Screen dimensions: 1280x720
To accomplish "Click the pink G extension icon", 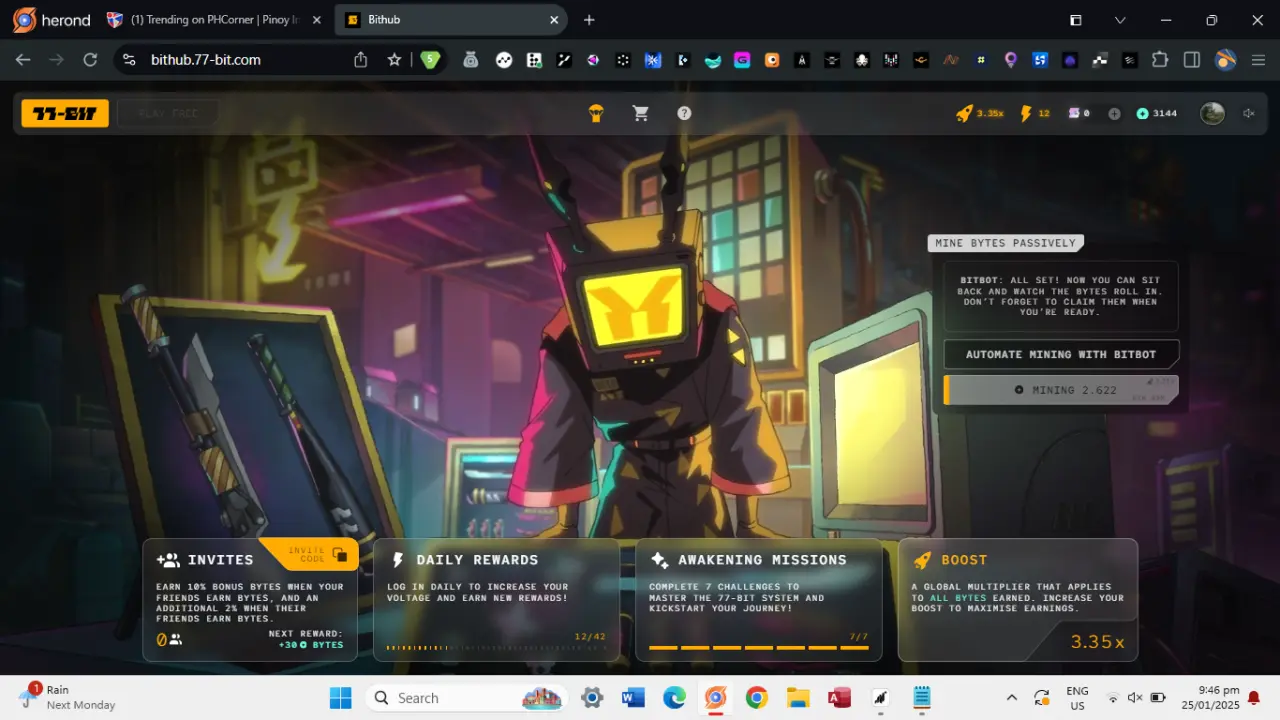I will coord(742,60).
